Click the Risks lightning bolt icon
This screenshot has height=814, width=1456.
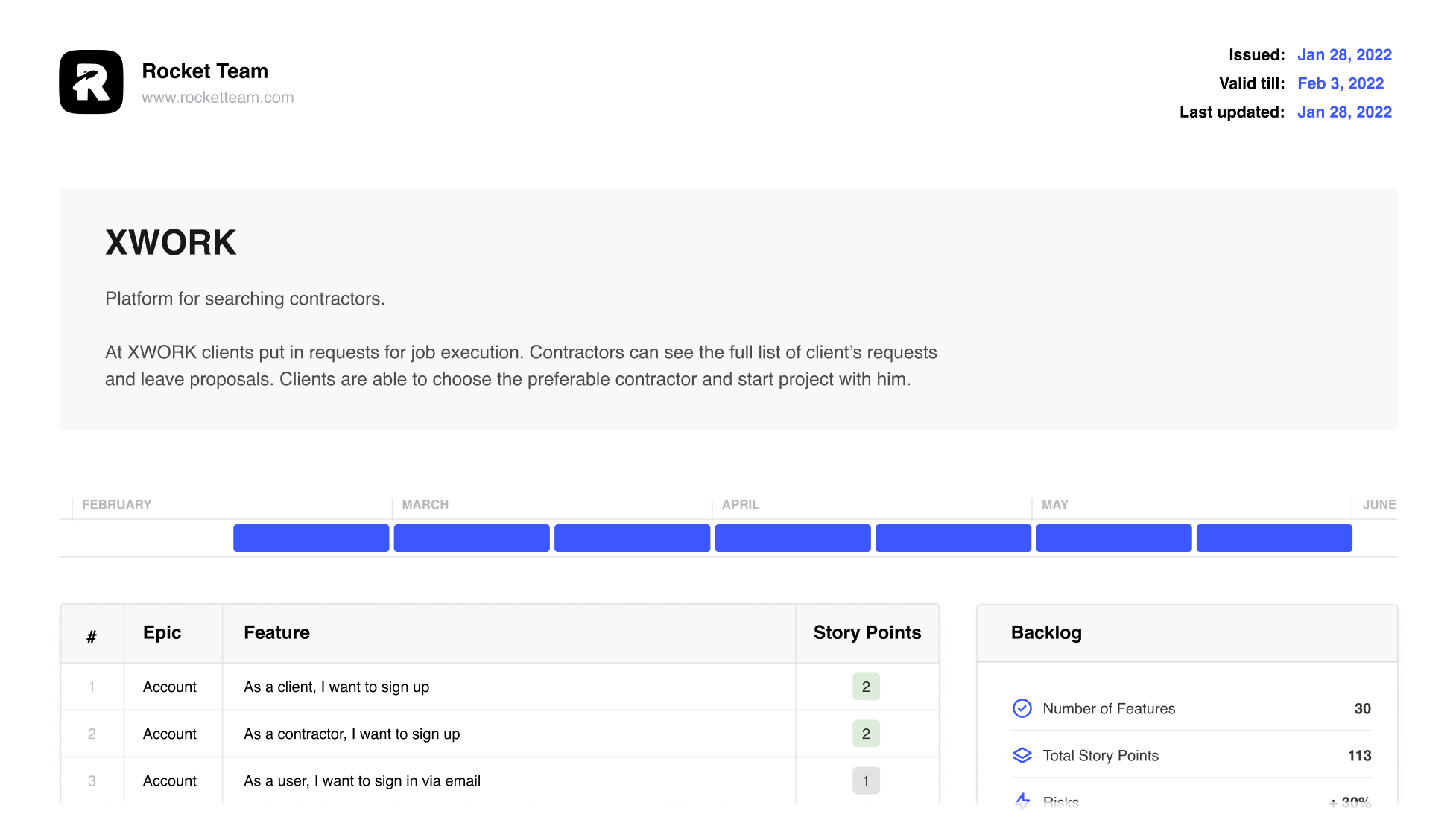[1022, 802]
